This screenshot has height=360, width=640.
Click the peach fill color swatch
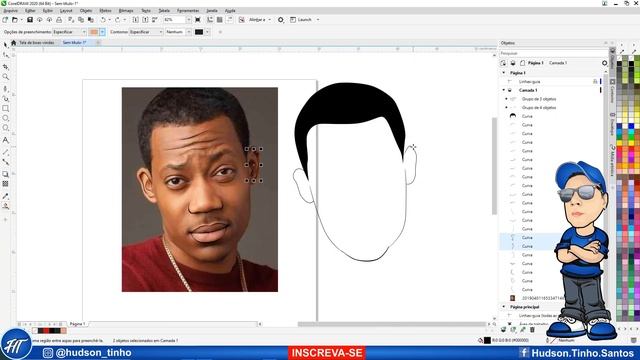coord(93,32)
